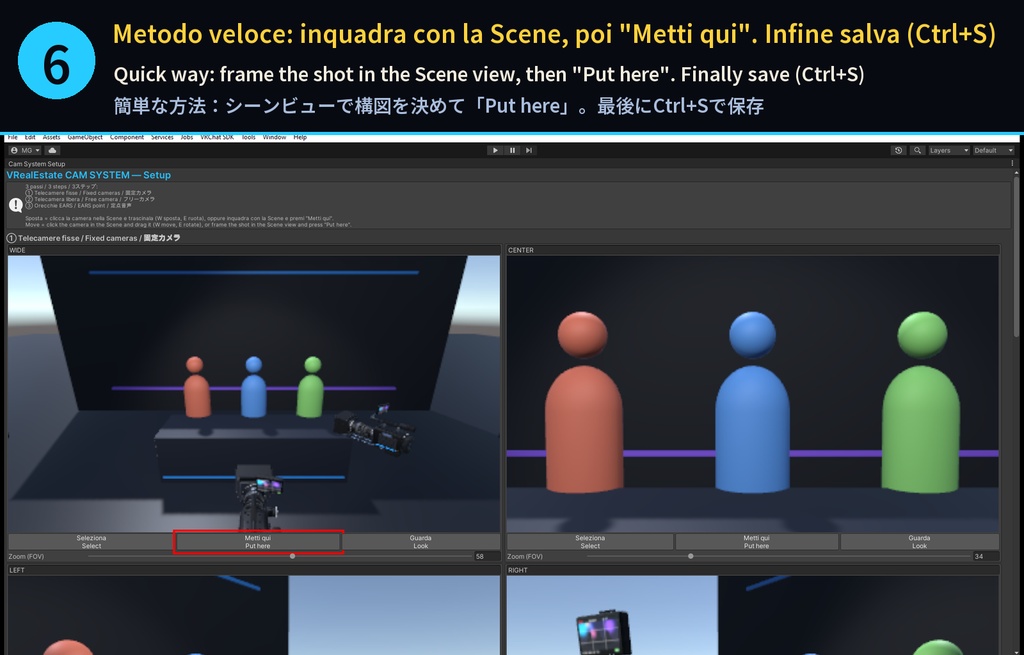Open the MG account dropdown
1024x655 pixels.
click(25, 150)
